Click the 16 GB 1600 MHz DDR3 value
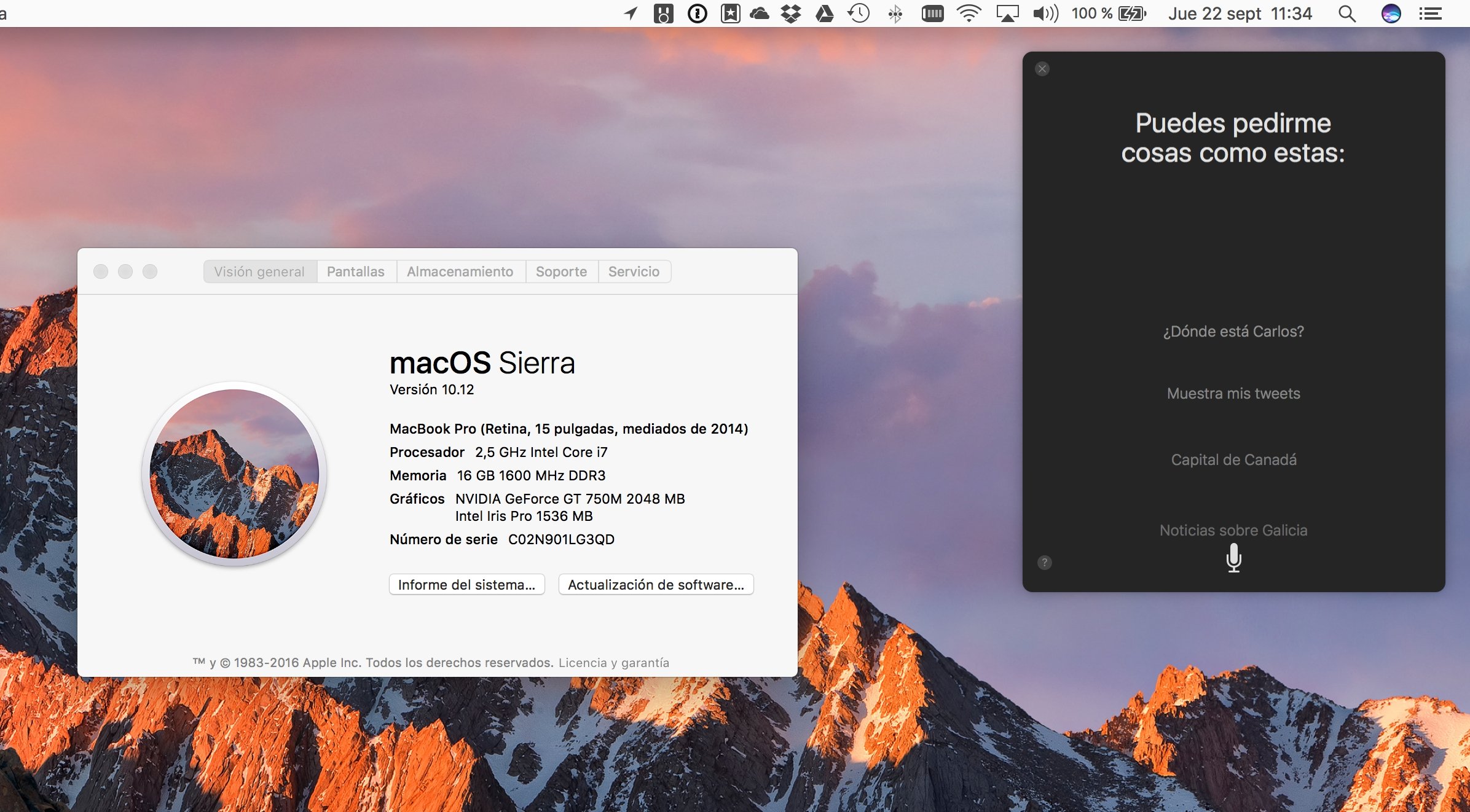This screenshot has width=1470, height=812. click(x=532, y=475)
